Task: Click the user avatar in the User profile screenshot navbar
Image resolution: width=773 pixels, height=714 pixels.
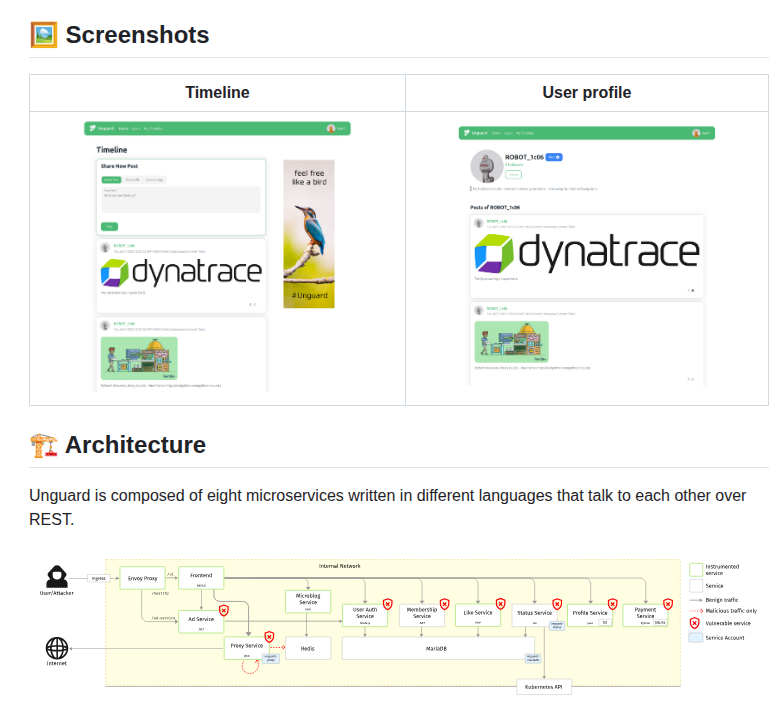Action: pos(696,133)
